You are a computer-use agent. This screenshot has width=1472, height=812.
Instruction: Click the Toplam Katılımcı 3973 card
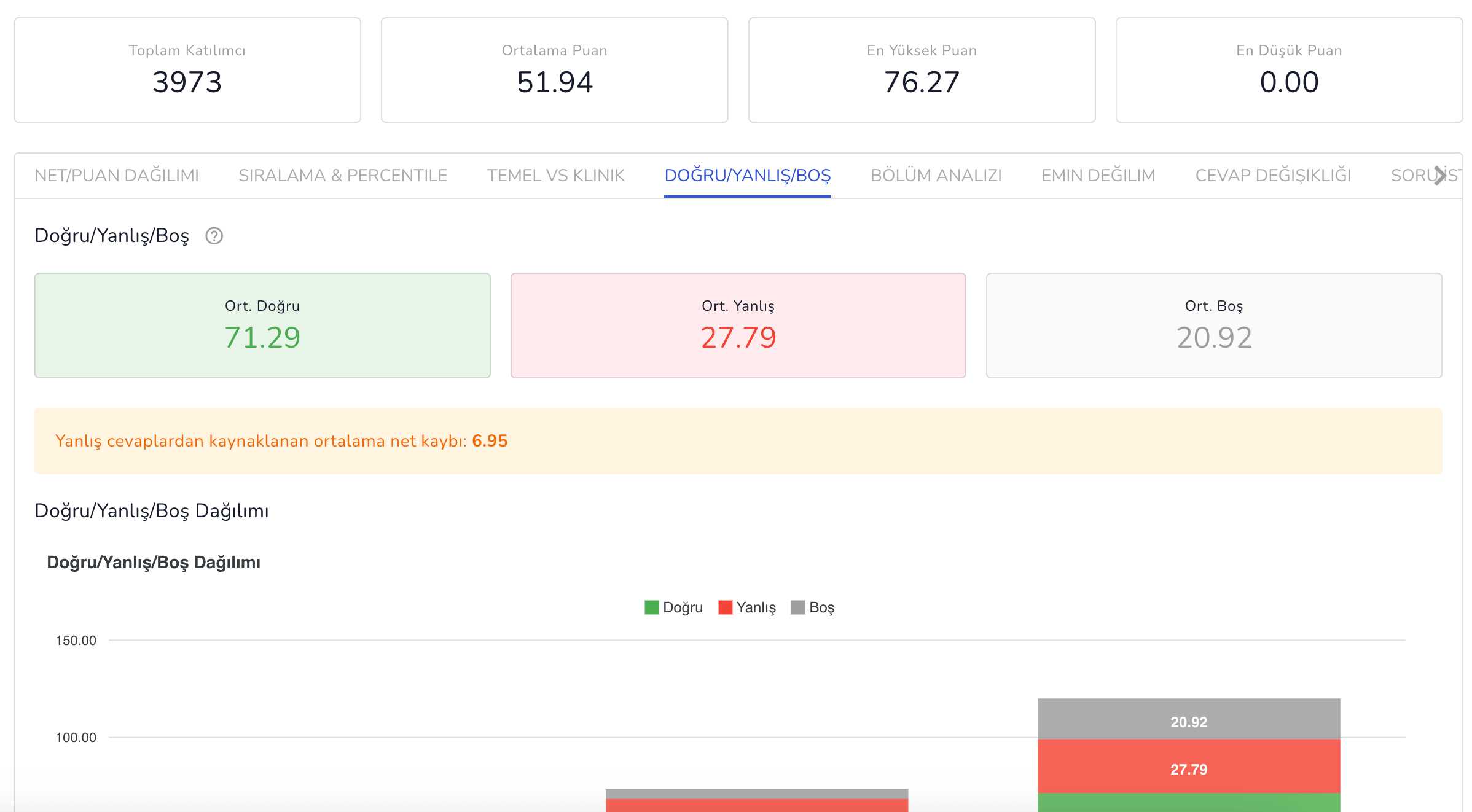coord(187,70)
